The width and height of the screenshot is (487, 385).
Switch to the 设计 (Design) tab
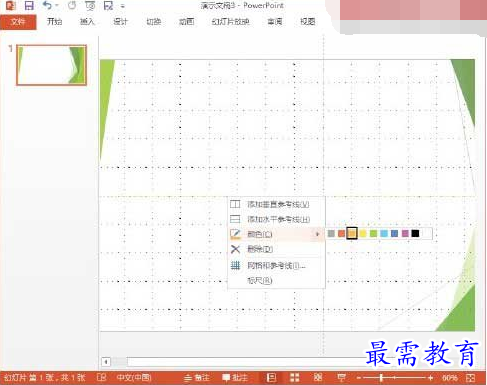click(x=120, y=22)
